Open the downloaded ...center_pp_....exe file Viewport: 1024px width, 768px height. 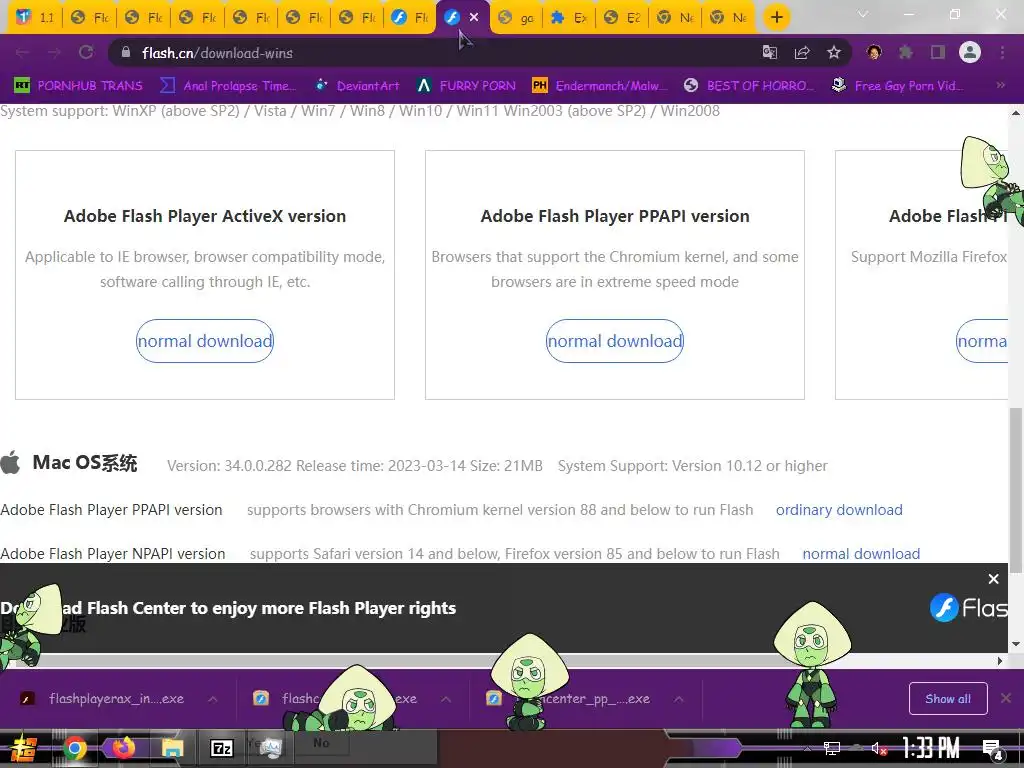pos(575,699)
